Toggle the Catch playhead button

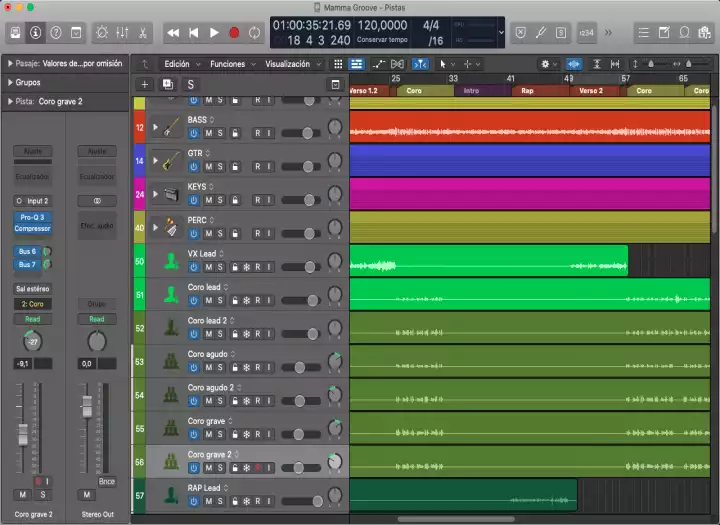(420, 64)
